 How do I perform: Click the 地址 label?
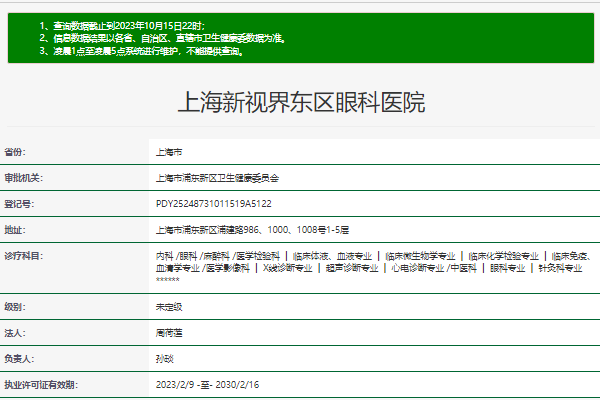click(x=15, y=230)
